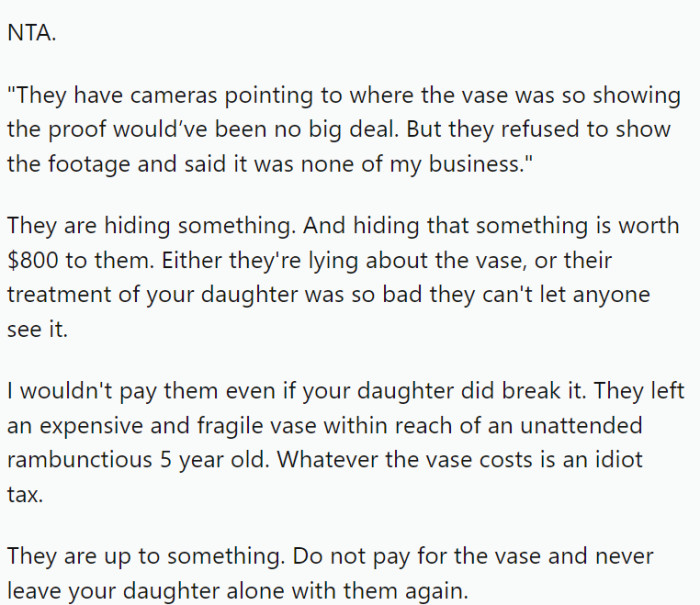This screenshot has height=605, width=700.
Task: Click the words "see it." ending the paragraph
Action: pos(38,329)
